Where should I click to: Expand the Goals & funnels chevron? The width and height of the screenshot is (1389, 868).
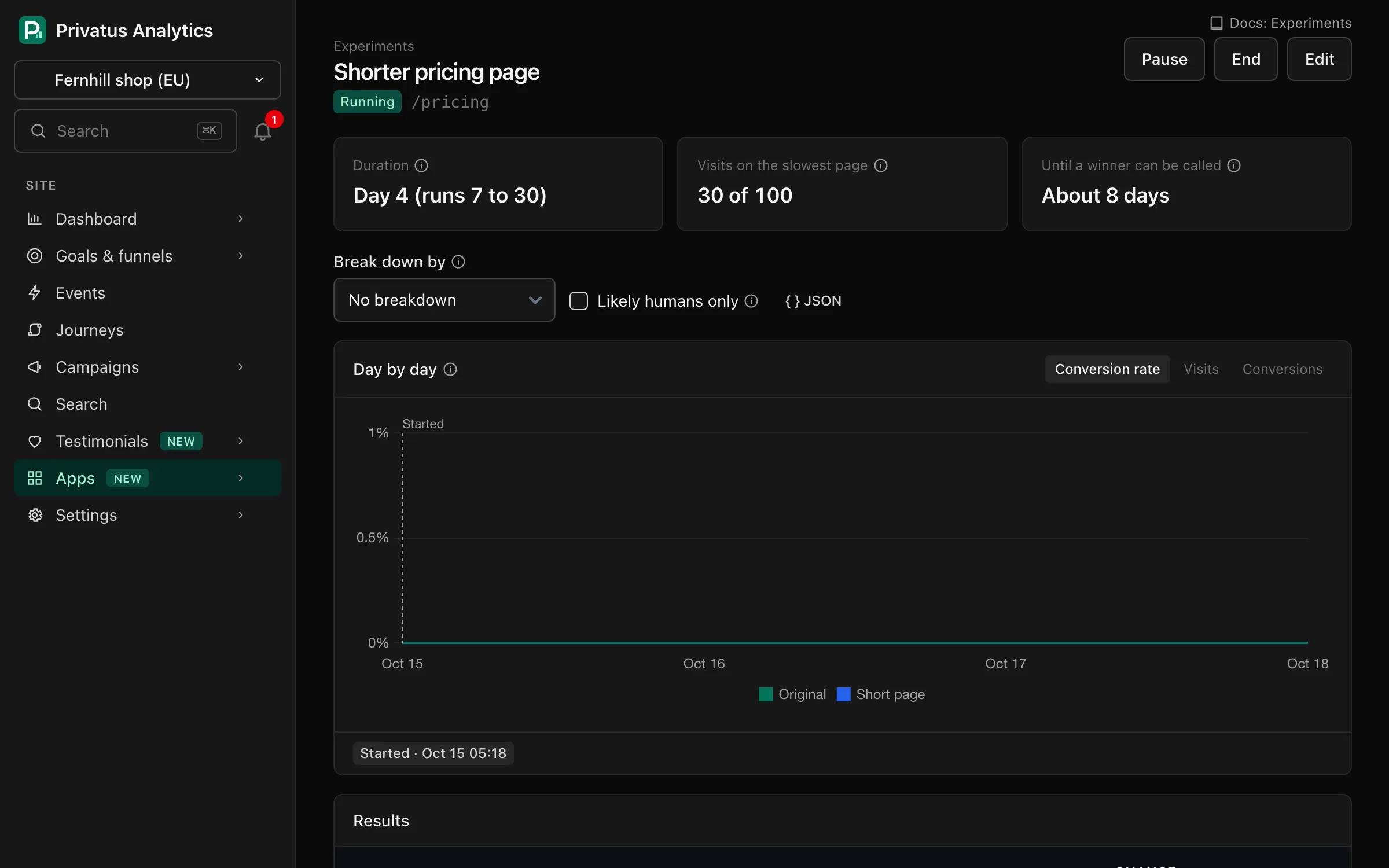click(x=241, y=256)
